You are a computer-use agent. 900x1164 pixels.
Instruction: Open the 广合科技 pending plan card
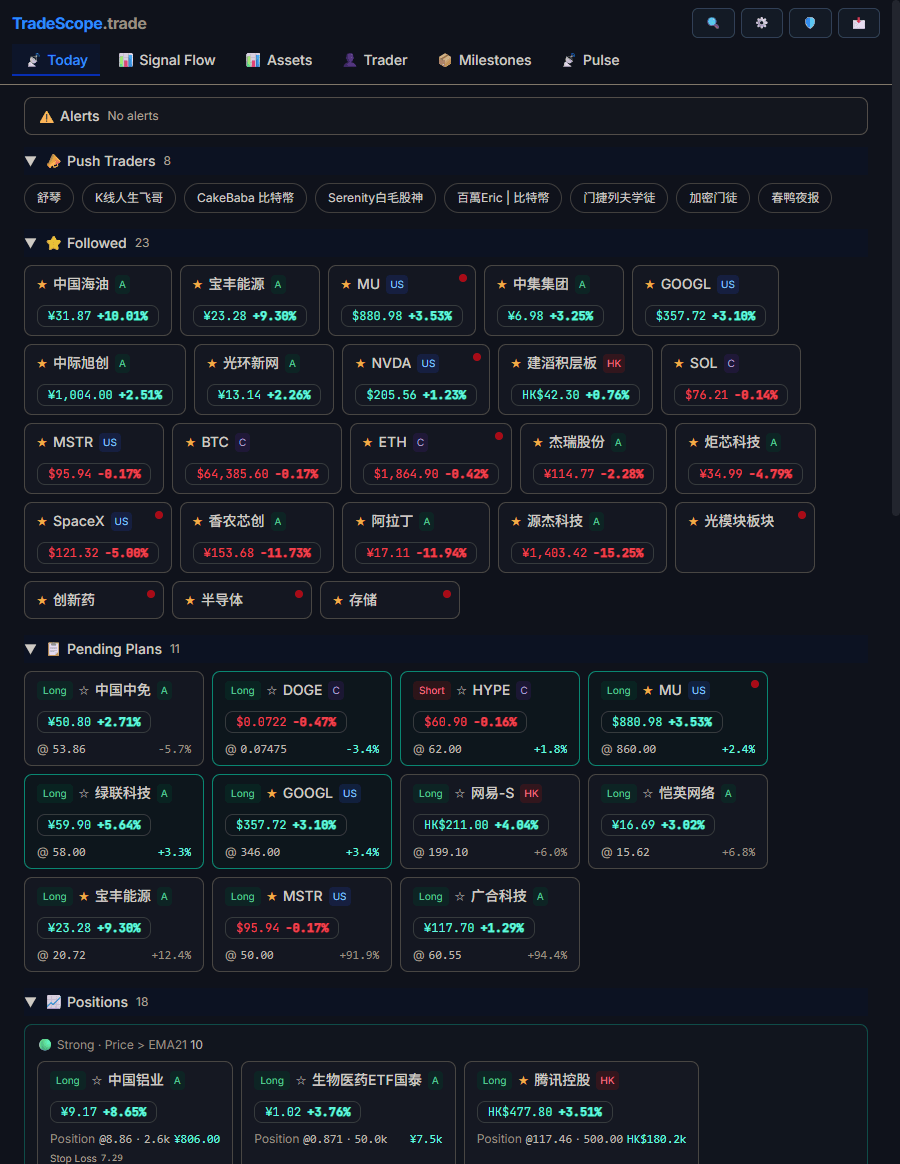click(x=490, y=925)
